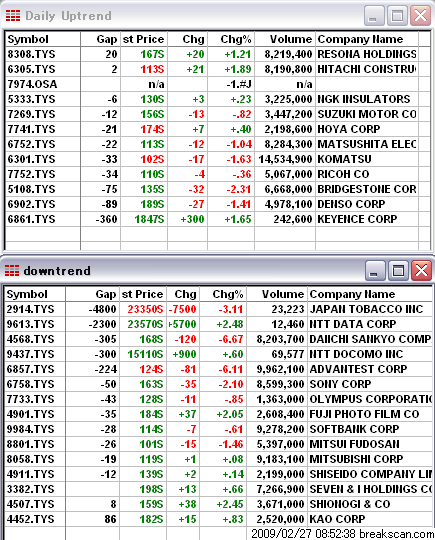Sort Daily Uptrend by Volume column header
This screenshot has height=540, width=435.
(285, 39)
